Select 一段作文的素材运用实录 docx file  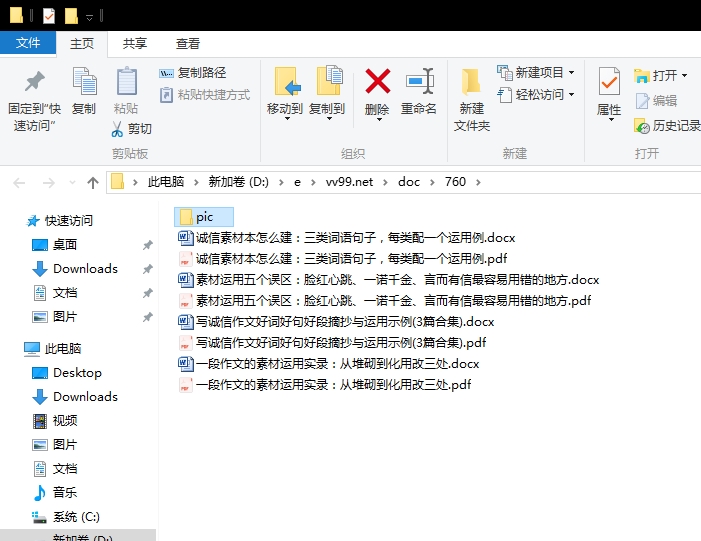[x=329, y=364]
